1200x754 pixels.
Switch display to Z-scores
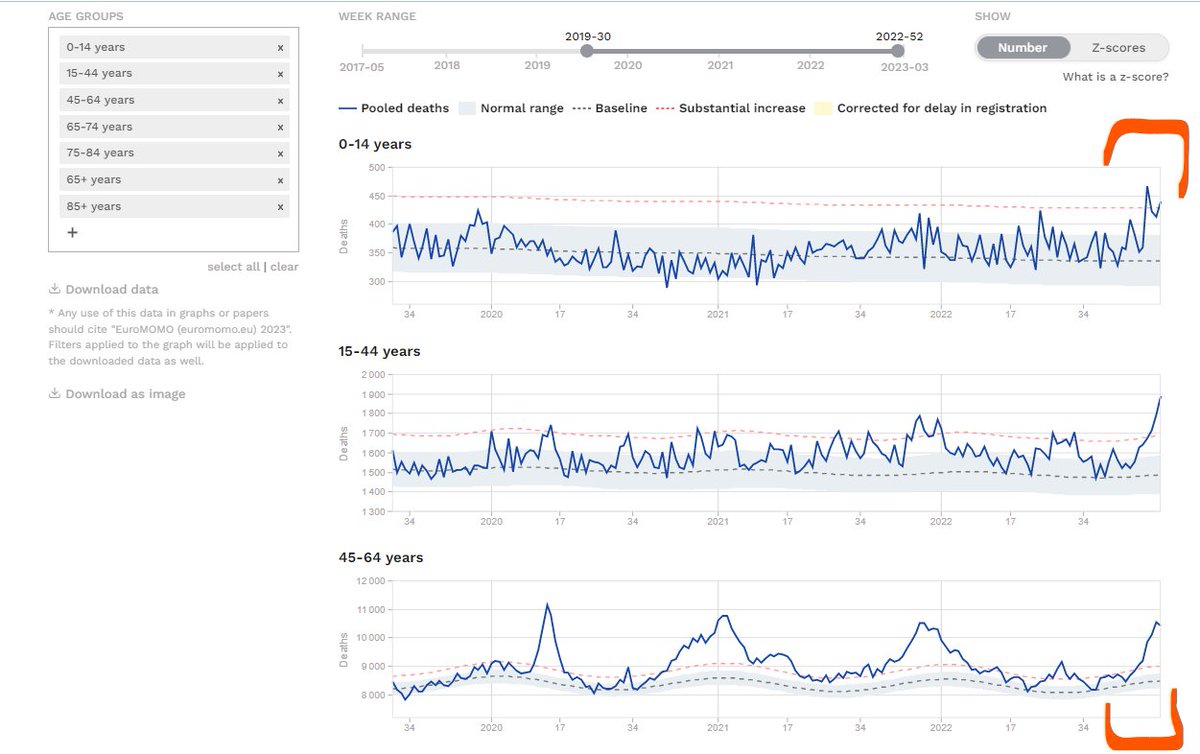[1120, 47]
